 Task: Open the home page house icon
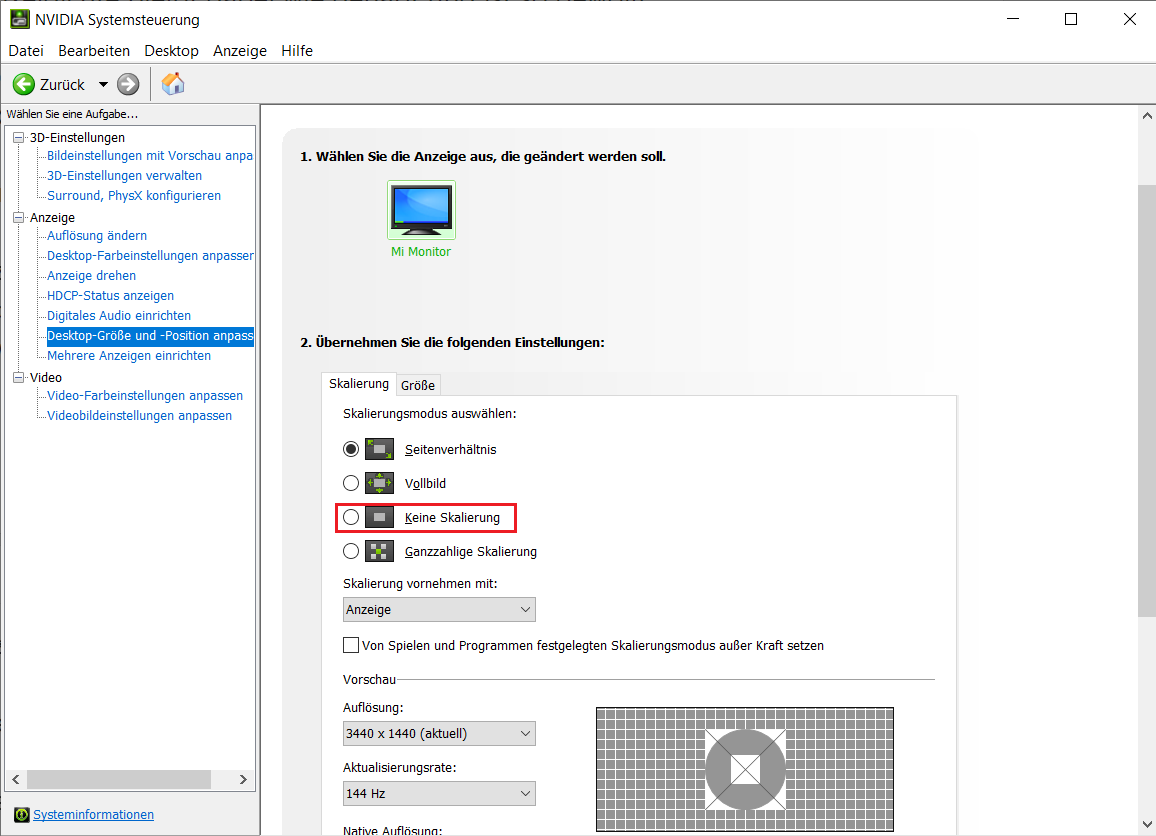pos(173,84)
